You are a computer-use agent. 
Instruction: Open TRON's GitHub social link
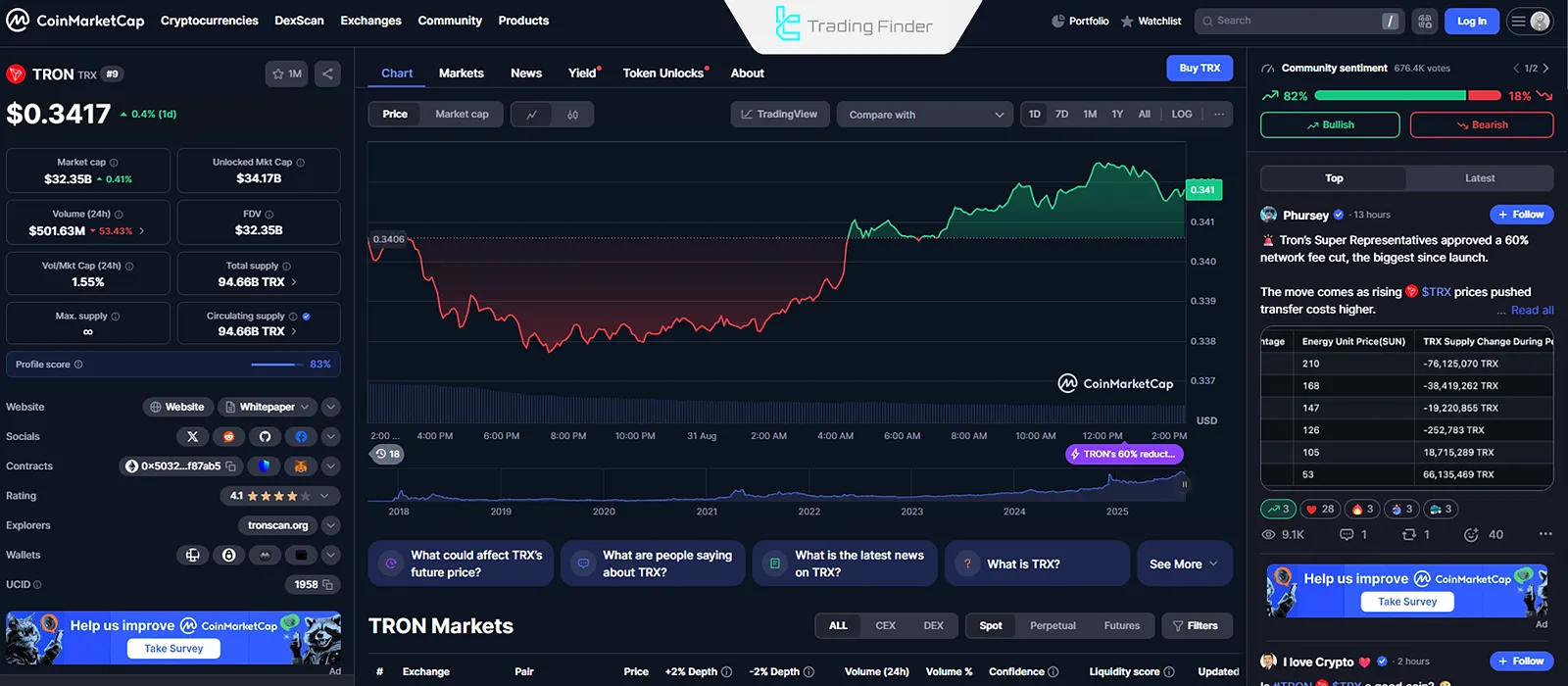(265, 436)
